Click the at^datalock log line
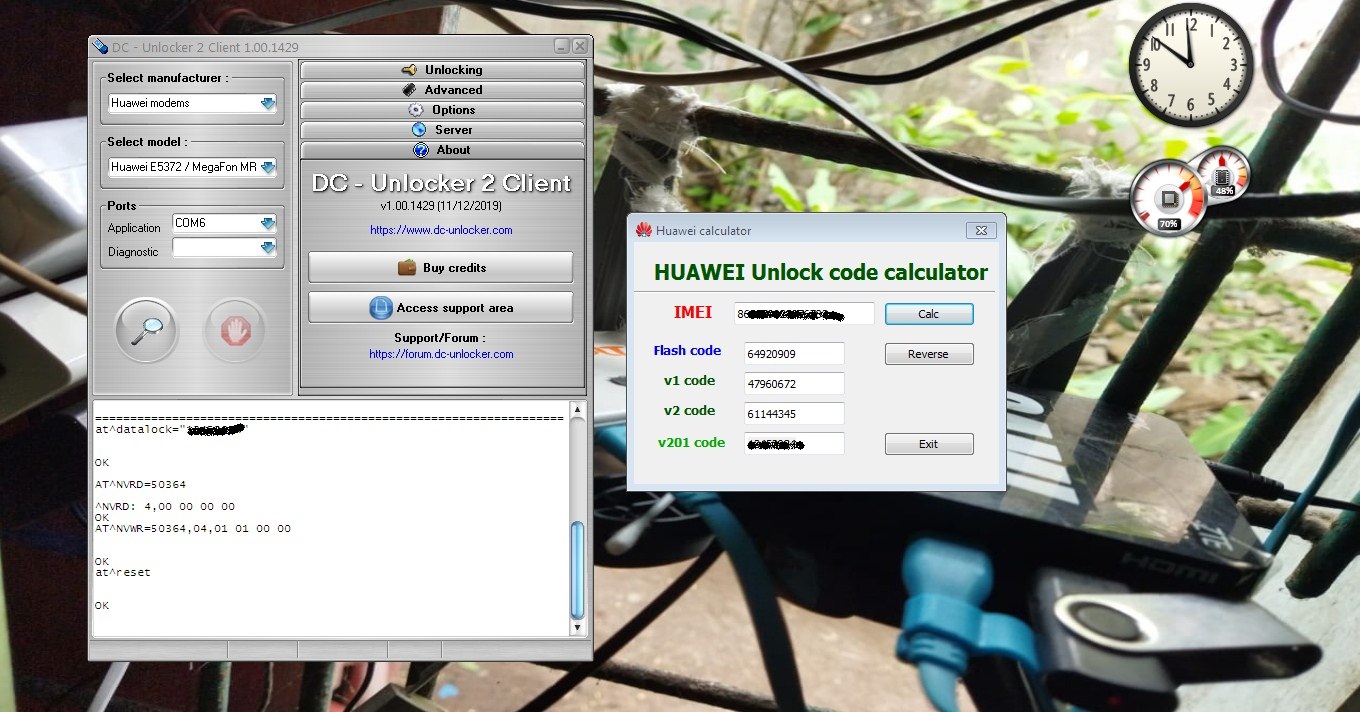Image resolution: width=1360 pixels, height=712 pixels. point(170,429)
